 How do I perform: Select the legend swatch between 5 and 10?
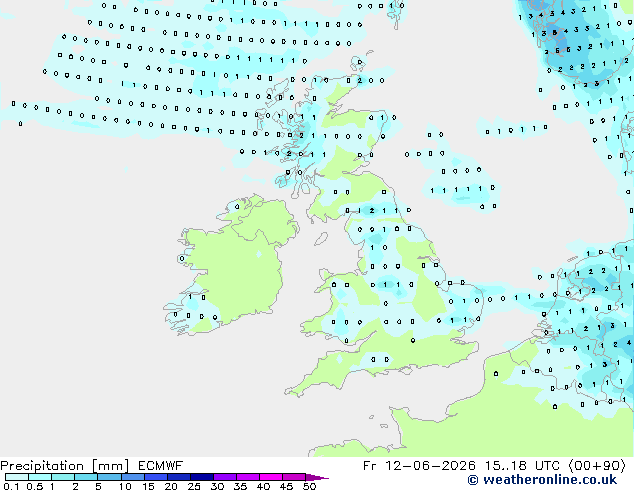point(109,477)
